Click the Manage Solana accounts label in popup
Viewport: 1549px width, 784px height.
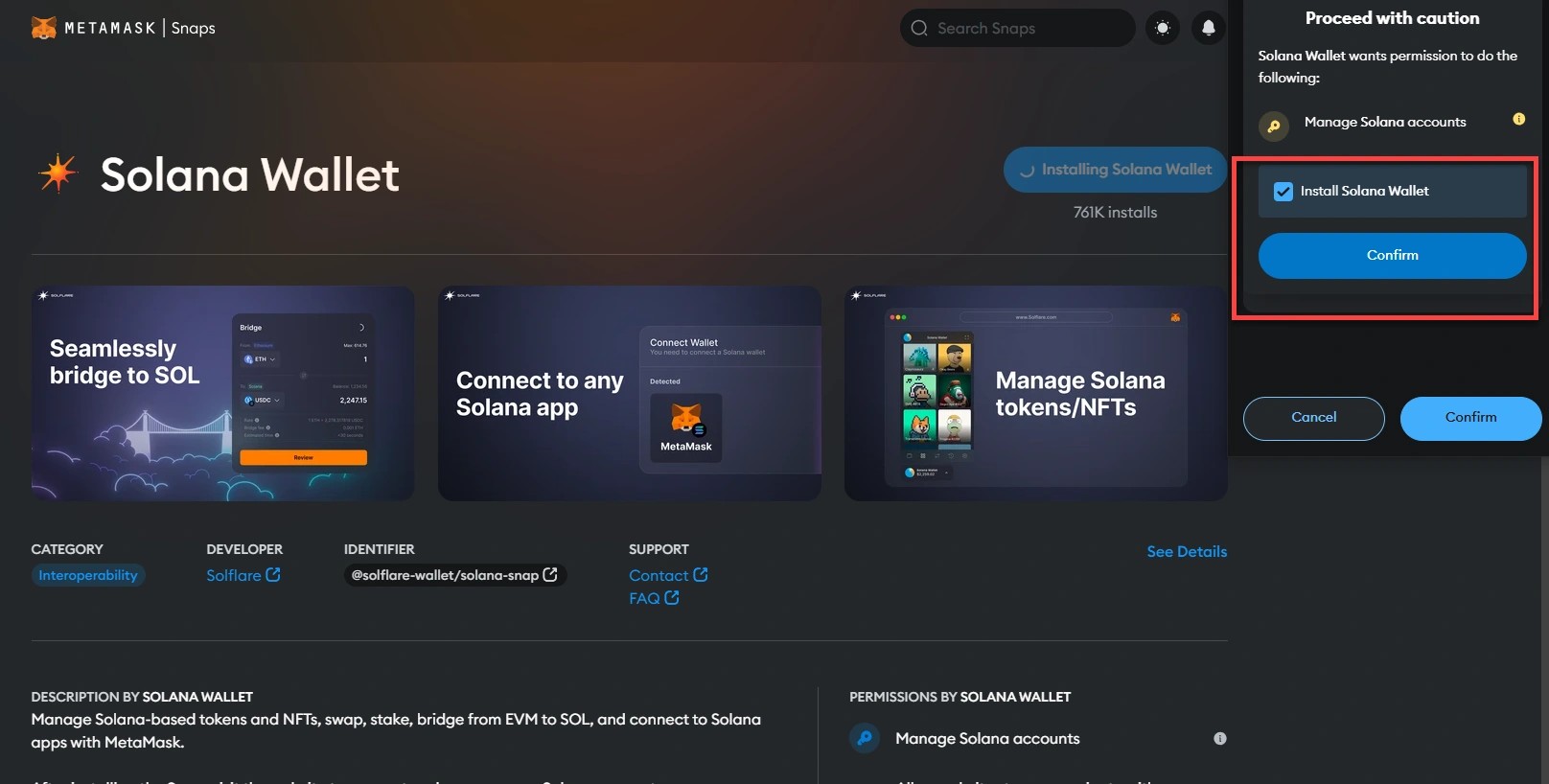(x=1385, y=122)
